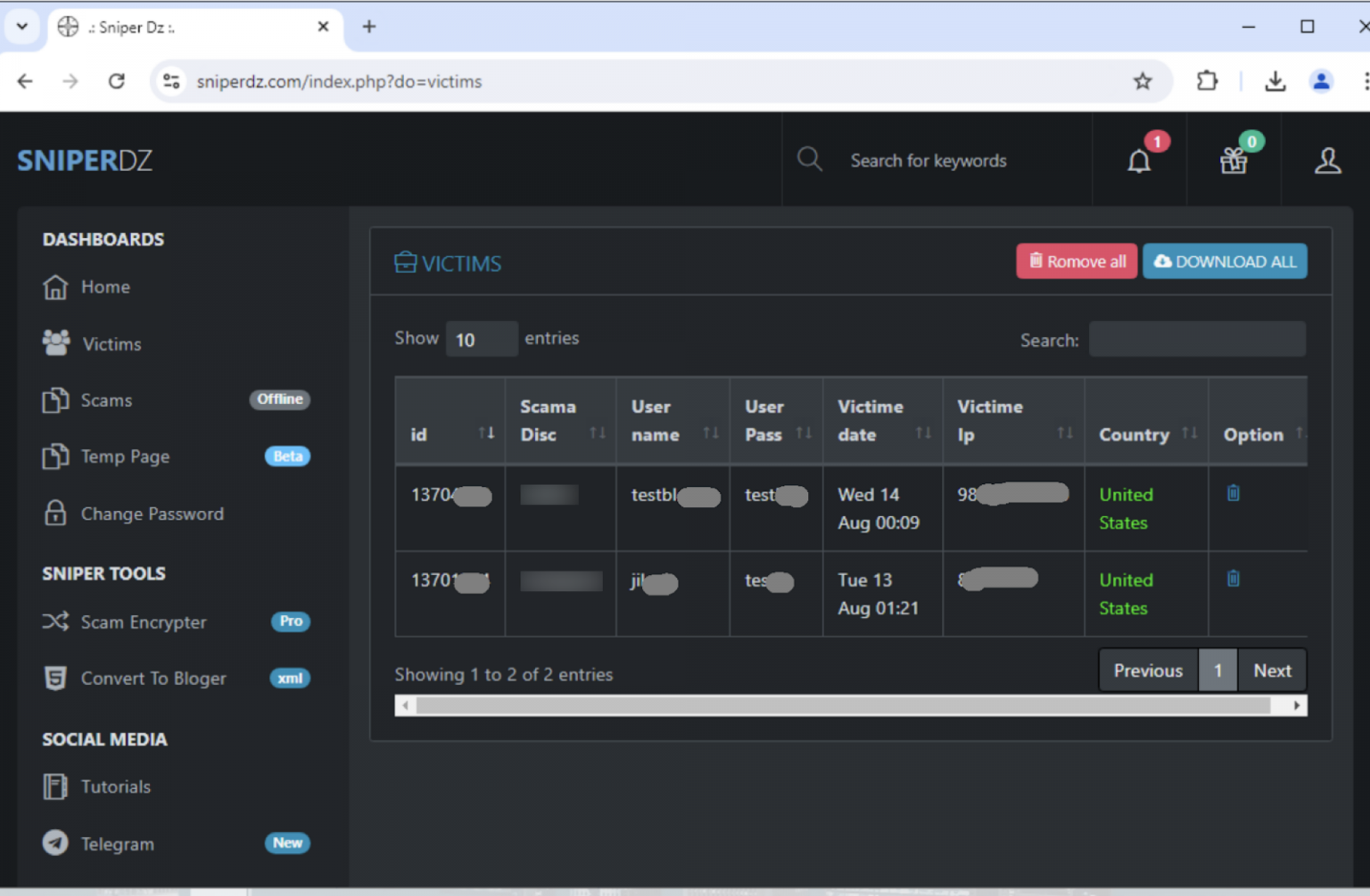Click the DOWNLOAD ALL button
Viewport: 1370px width, 896px height.
click(x=1224, y=261)
